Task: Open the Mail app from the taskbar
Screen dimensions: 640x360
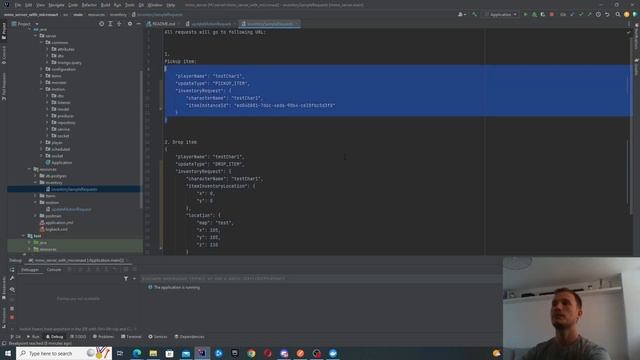Action: click(186, 353)
